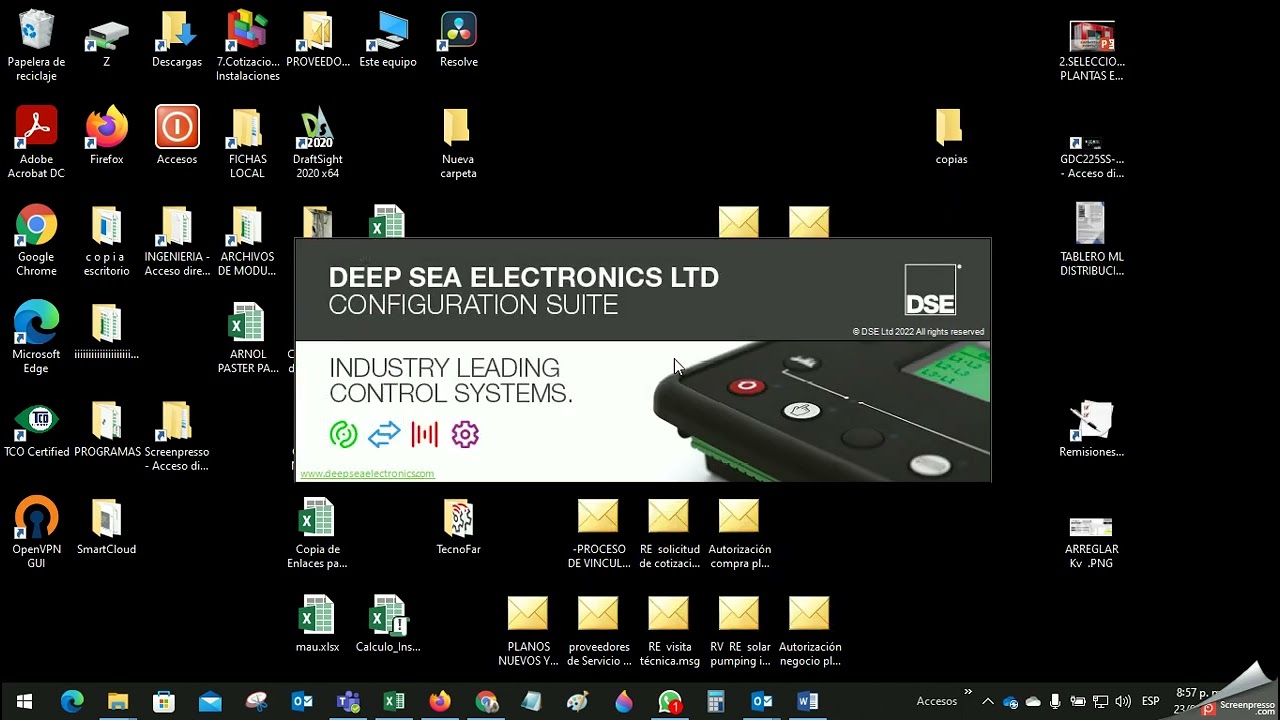This screenshot has width=1280, height=720.
Task: Open Microsoft Teams from the taskbar
Action: [348, 701]
